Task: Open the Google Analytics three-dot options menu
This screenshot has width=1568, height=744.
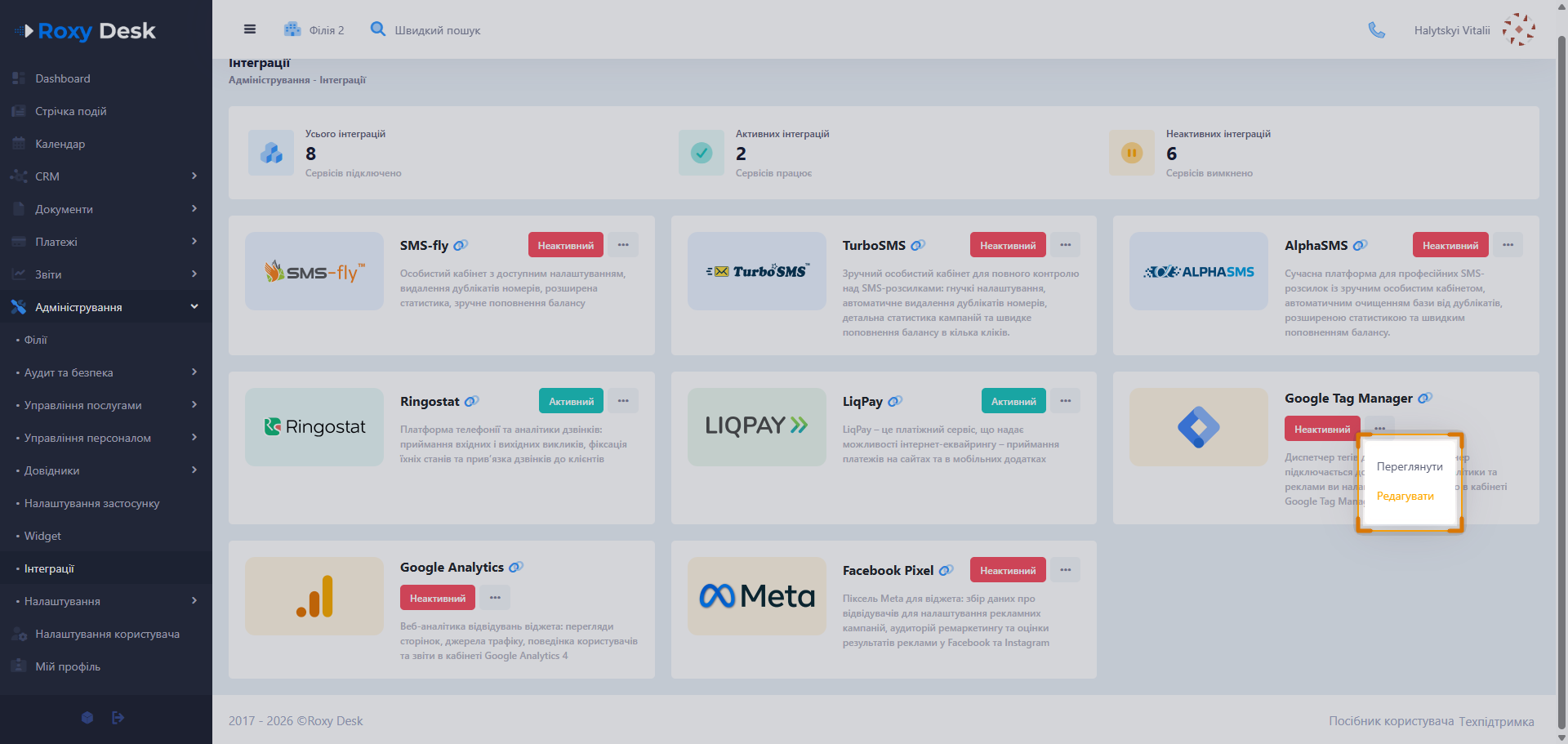Action: click(x=495, y=598)
